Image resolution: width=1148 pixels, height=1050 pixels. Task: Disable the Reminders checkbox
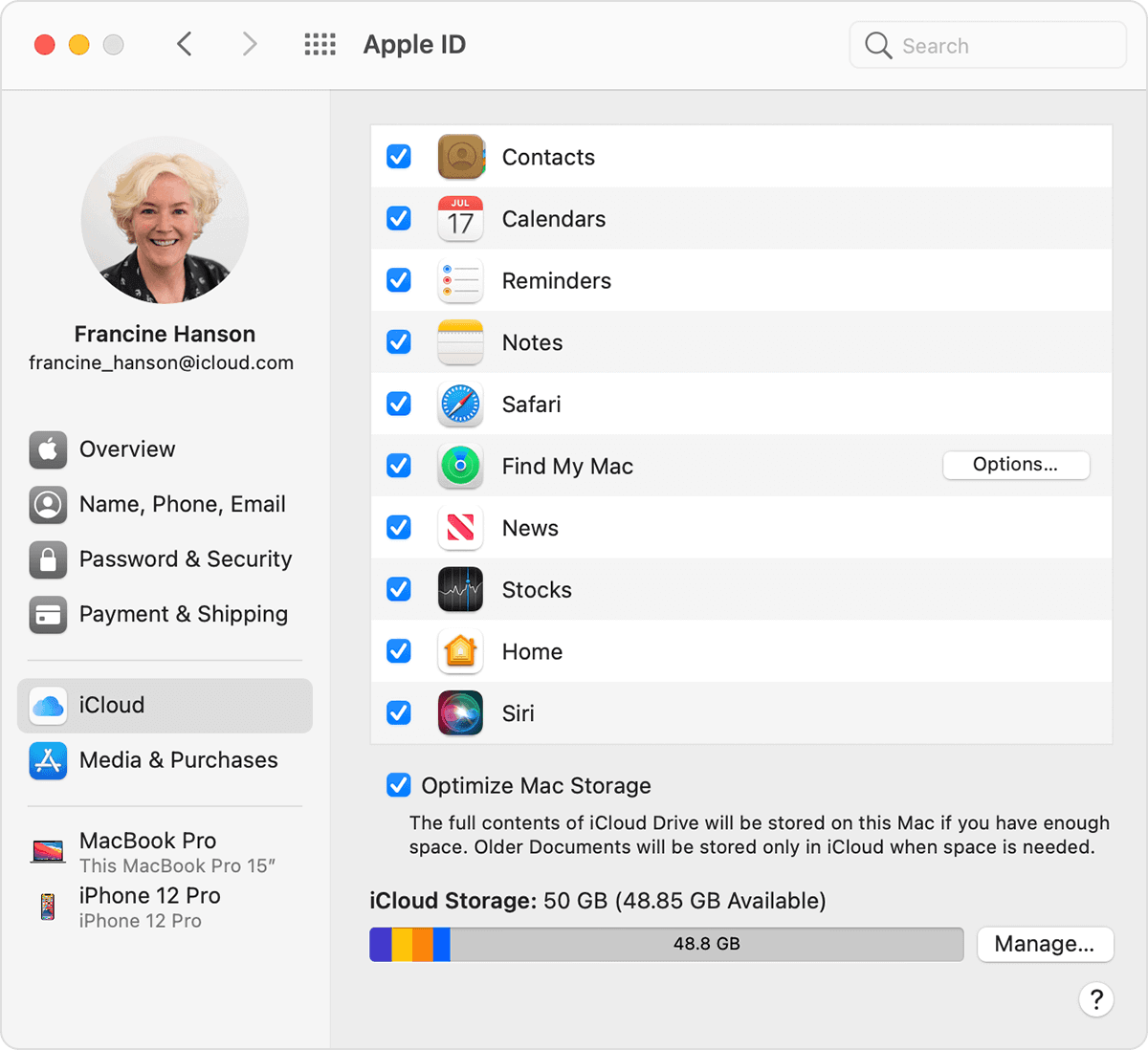pos(399,280)
